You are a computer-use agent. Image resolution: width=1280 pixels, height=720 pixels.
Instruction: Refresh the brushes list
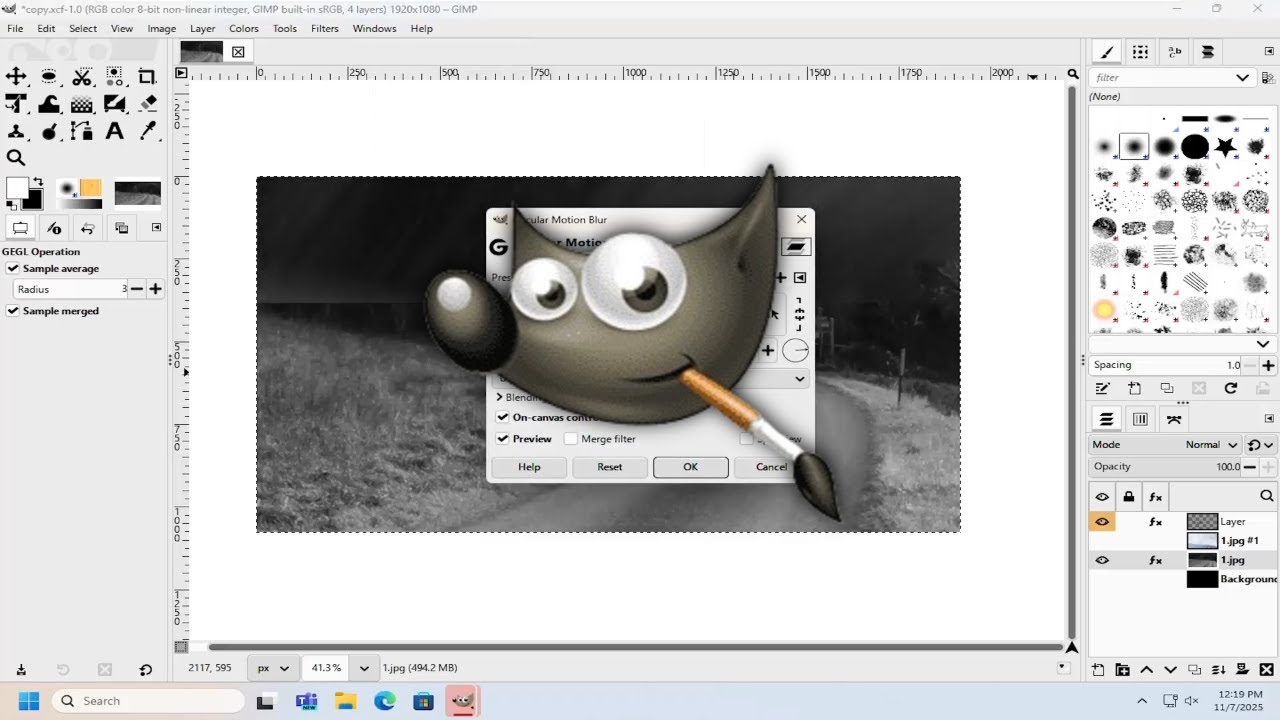(x=1231, y=388)
